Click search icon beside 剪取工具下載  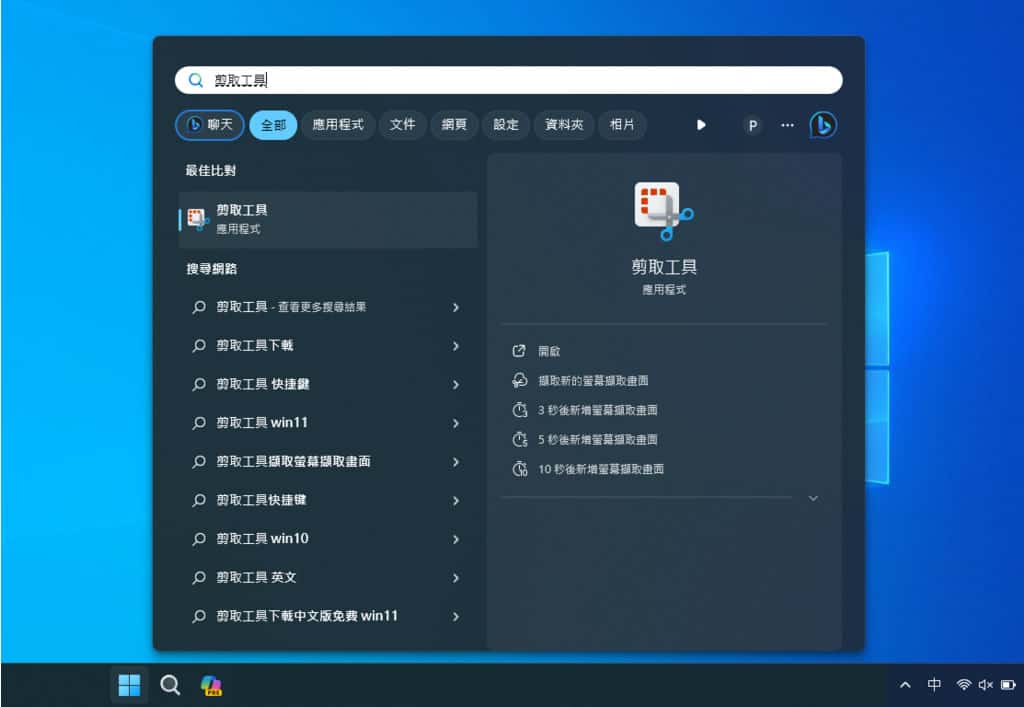(199, 345)
